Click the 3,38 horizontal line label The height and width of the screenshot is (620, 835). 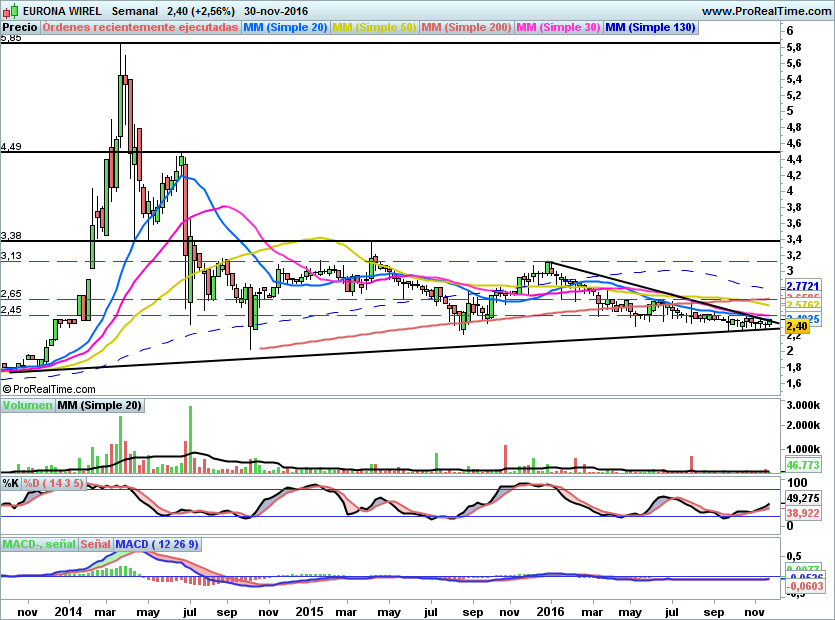(11, 236)
